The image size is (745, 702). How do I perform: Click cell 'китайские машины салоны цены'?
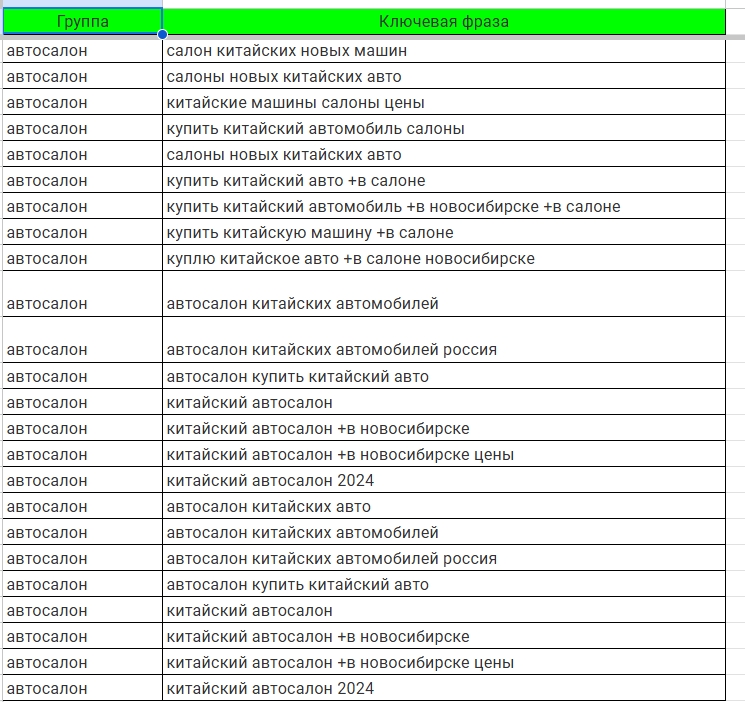443,103
